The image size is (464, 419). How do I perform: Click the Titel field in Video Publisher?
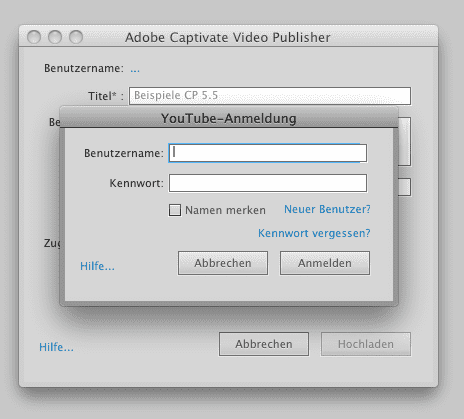click(270, 96)
